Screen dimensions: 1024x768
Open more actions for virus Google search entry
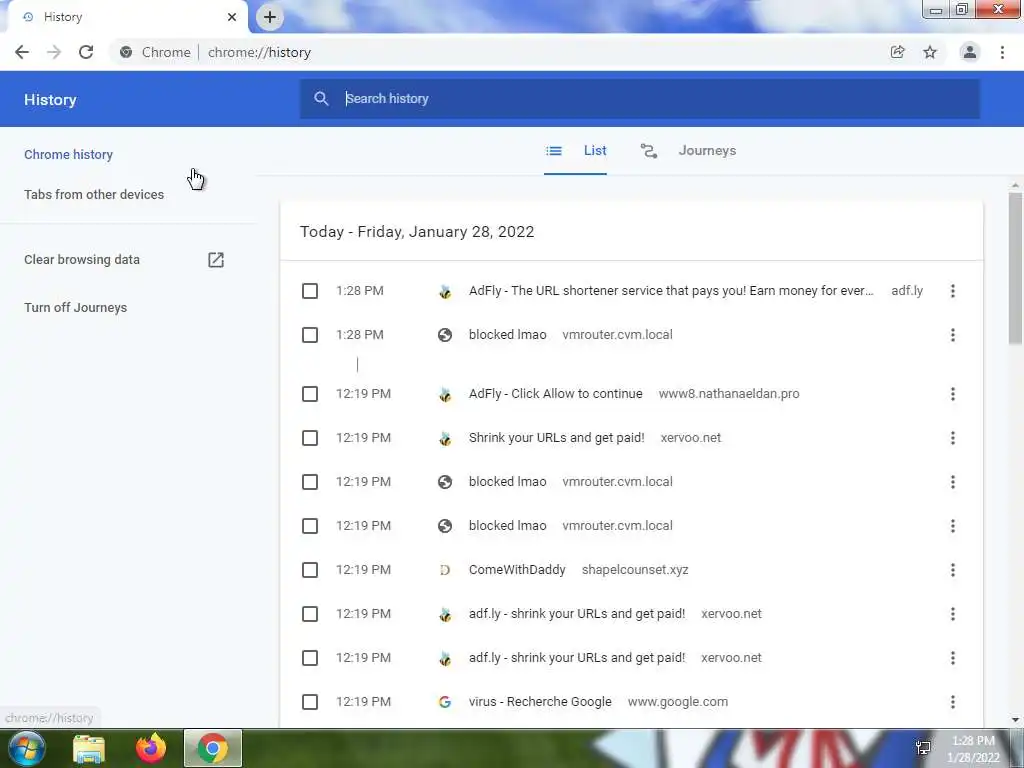[x=953, y=702]
